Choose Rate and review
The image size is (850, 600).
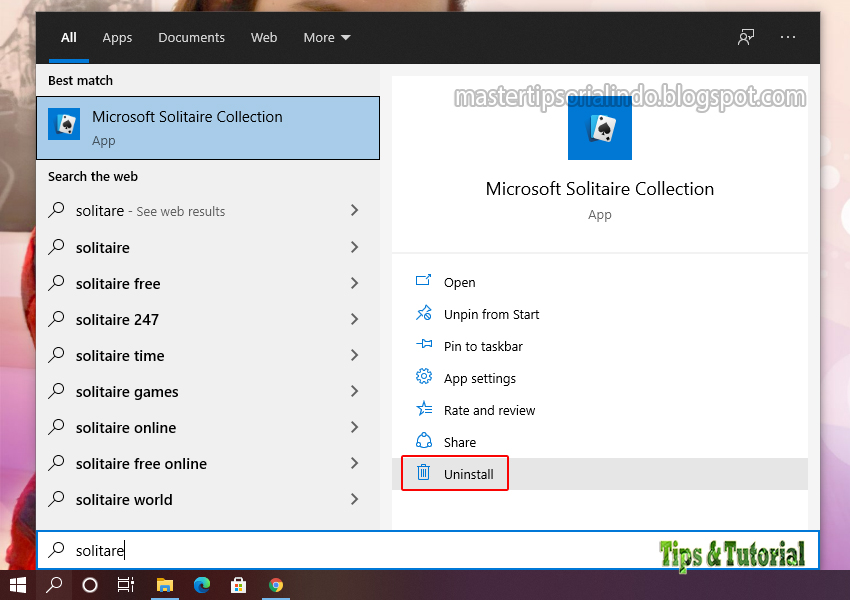pyautogui.click(x=600, y=410)
